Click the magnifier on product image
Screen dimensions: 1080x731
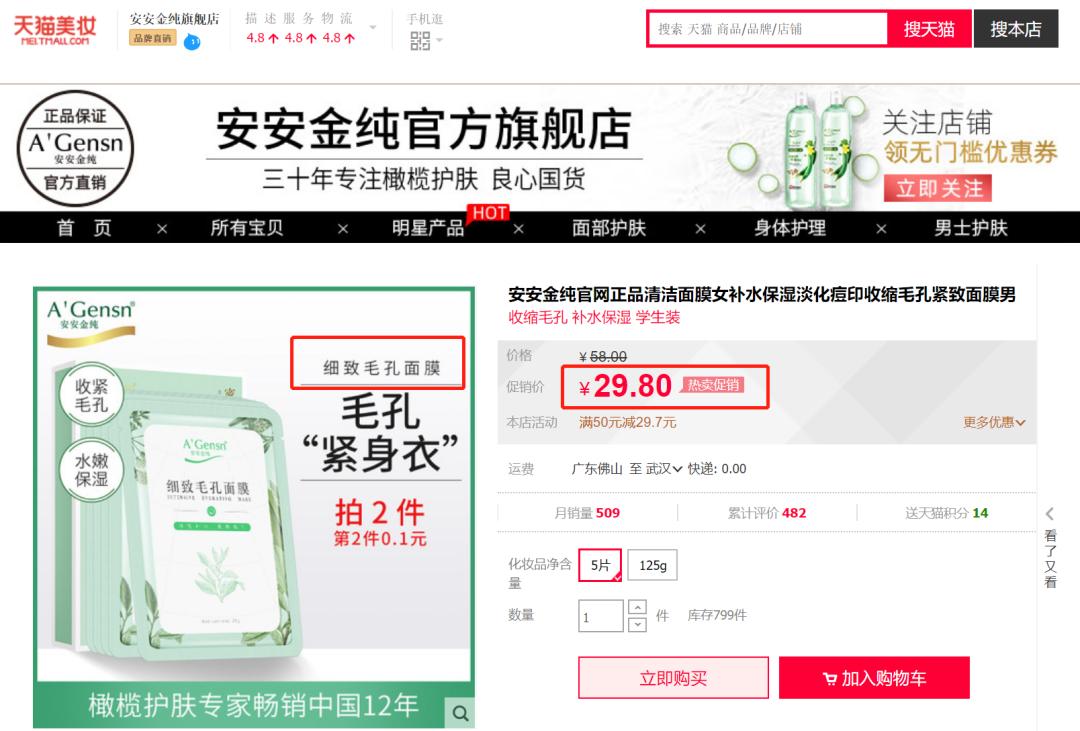(460, 712)
